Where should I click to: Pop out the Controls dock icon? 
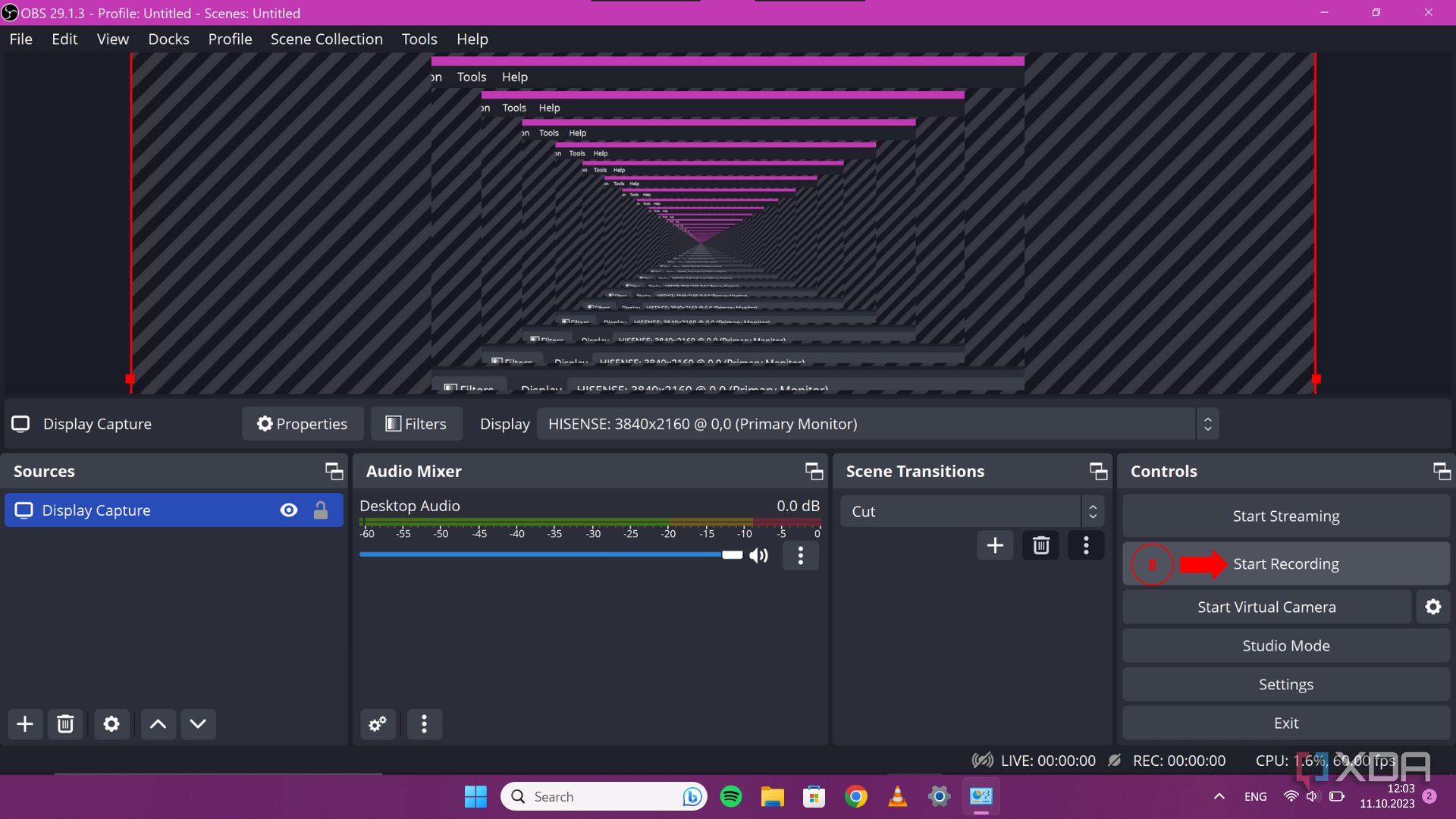click(1440, 471)
